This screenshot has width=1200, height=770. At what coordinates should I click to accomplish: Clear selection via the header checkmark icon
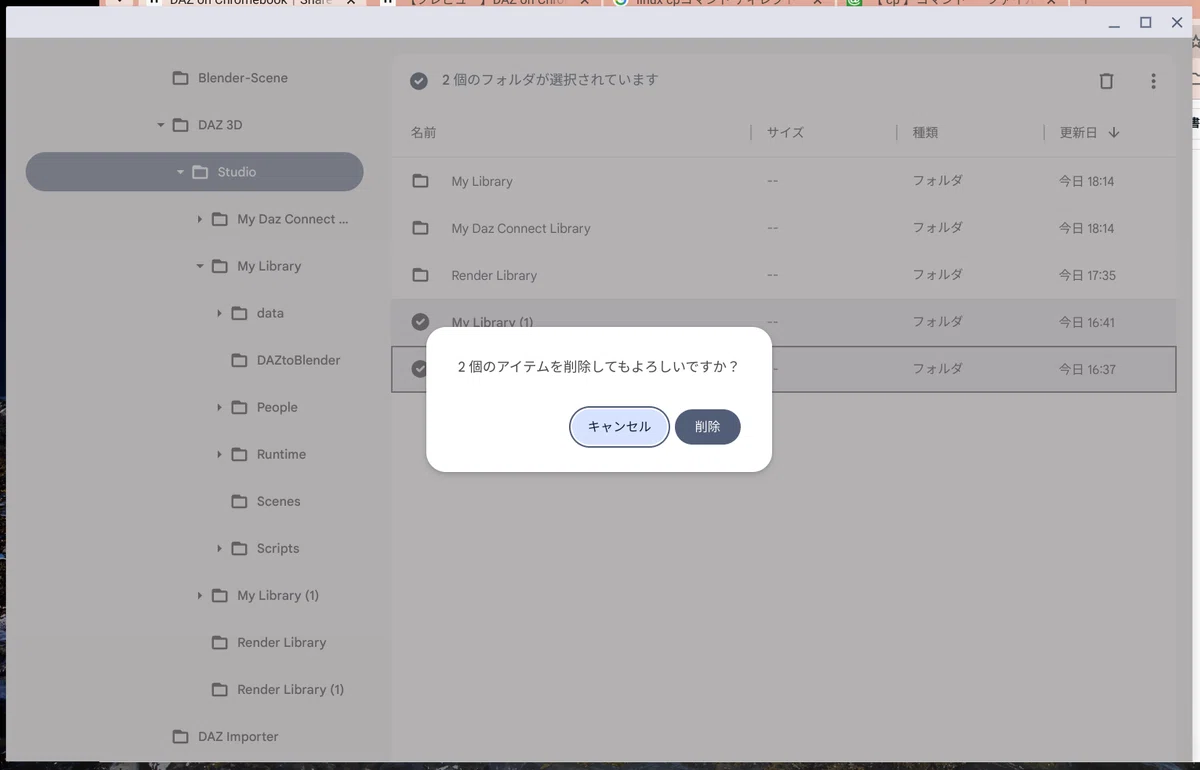tap(419, 81)
